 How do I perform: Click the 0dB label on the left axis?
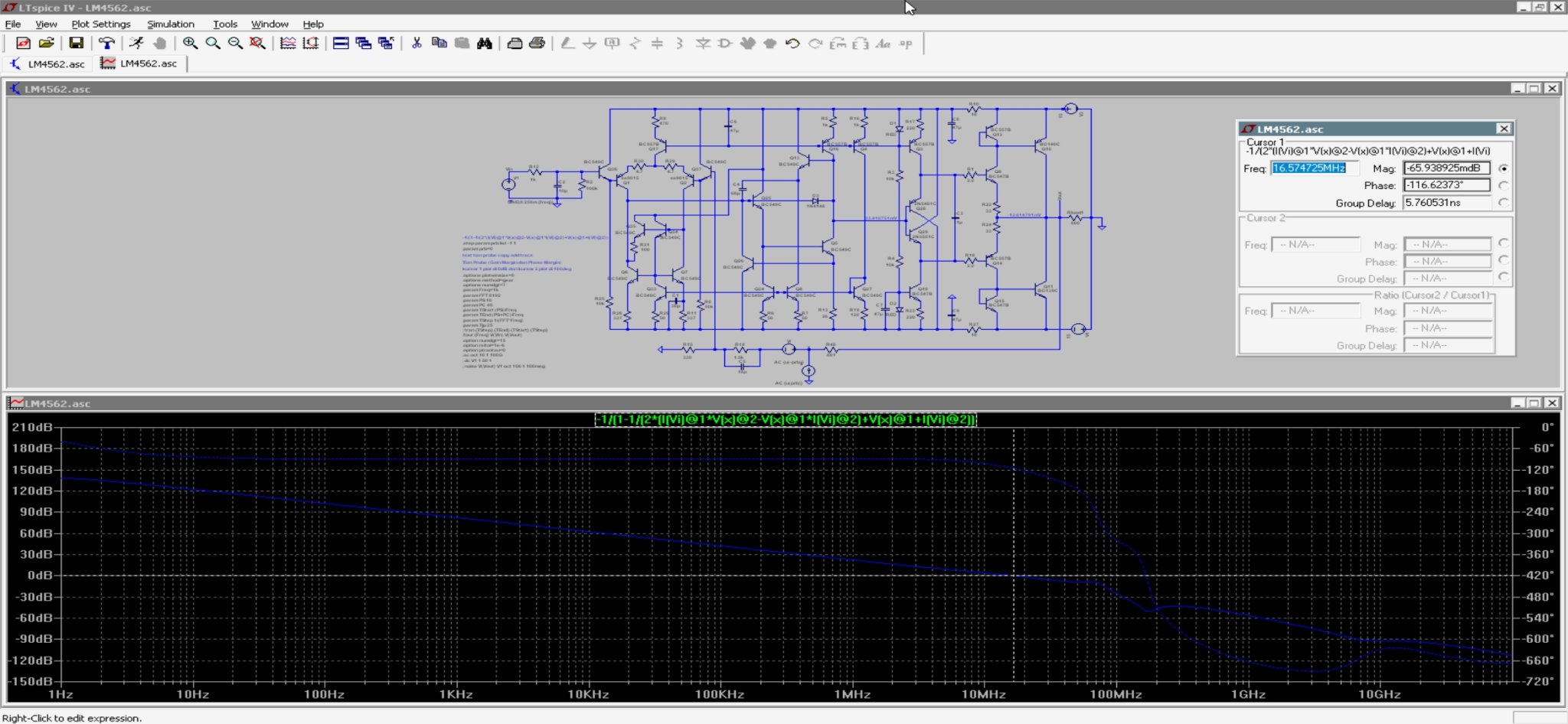pos(40,575)
